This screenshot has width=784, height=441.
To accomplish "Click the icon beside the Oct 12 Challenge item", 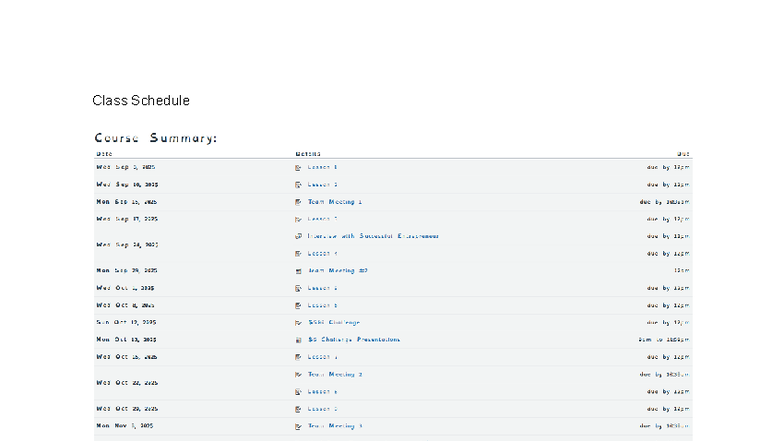I will point(298,323).
